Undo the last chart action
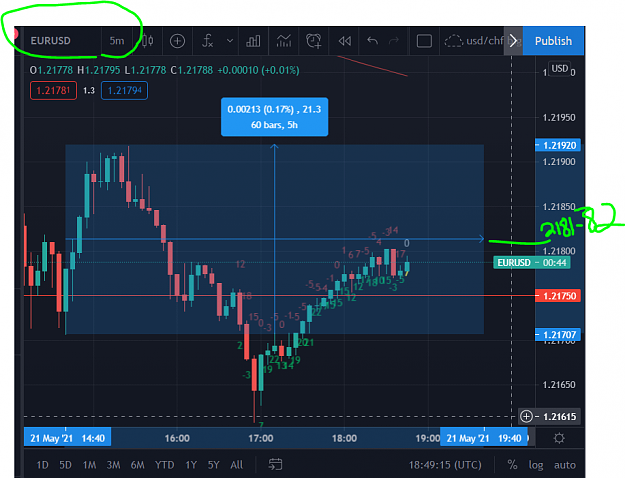 pyautogui.click(x=372, y=41)
